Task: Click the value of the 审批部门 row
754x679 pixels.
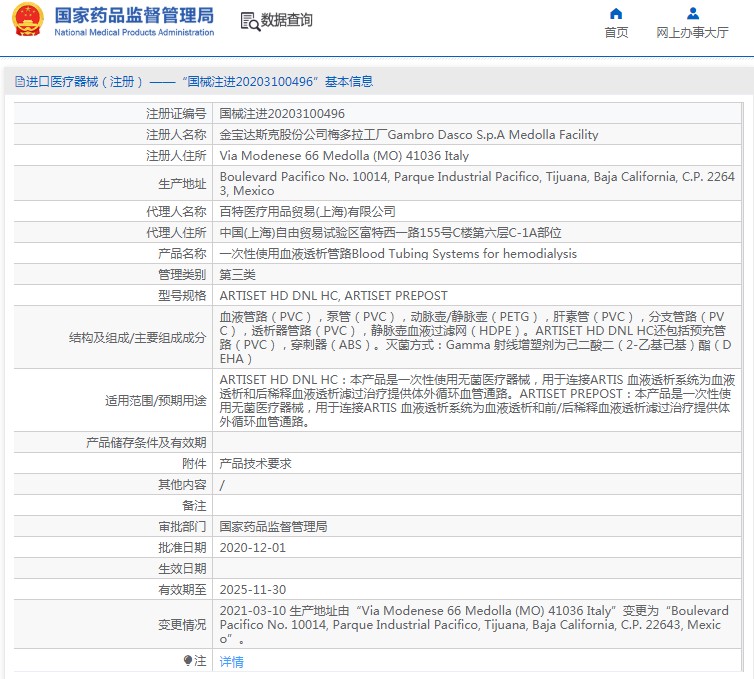Action: tap(273, 527)
